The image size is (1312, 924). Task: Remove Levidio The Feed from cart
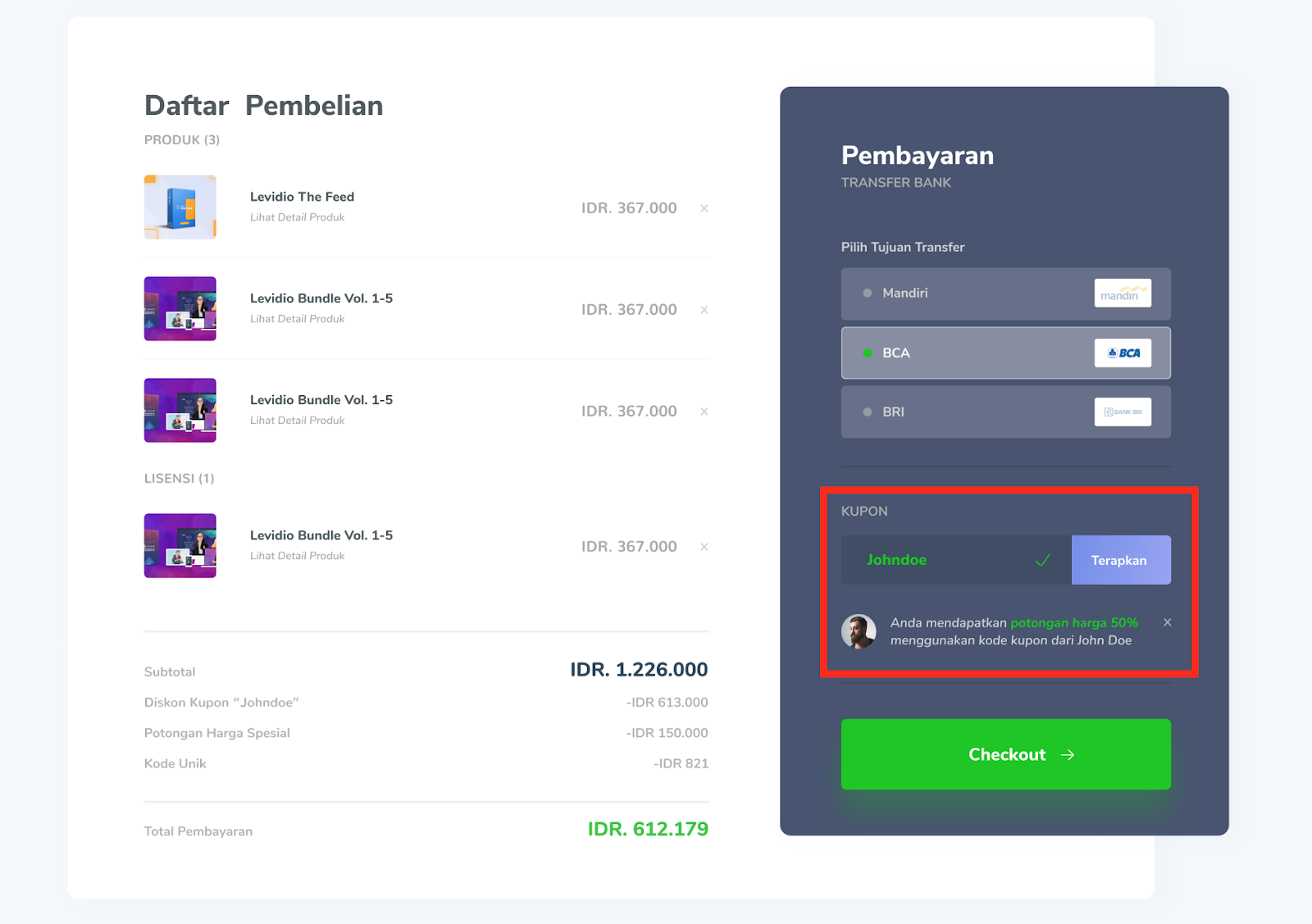coord(704,208)
